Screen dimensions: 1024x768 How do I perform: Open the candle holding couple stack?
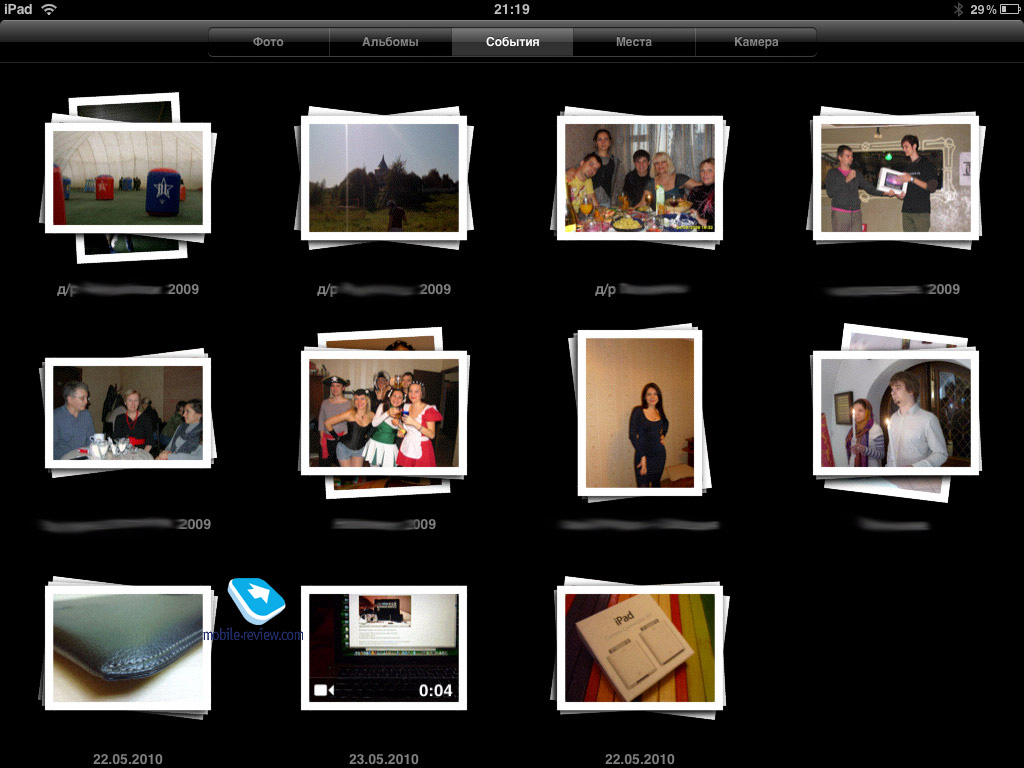(x=896, y=413)
